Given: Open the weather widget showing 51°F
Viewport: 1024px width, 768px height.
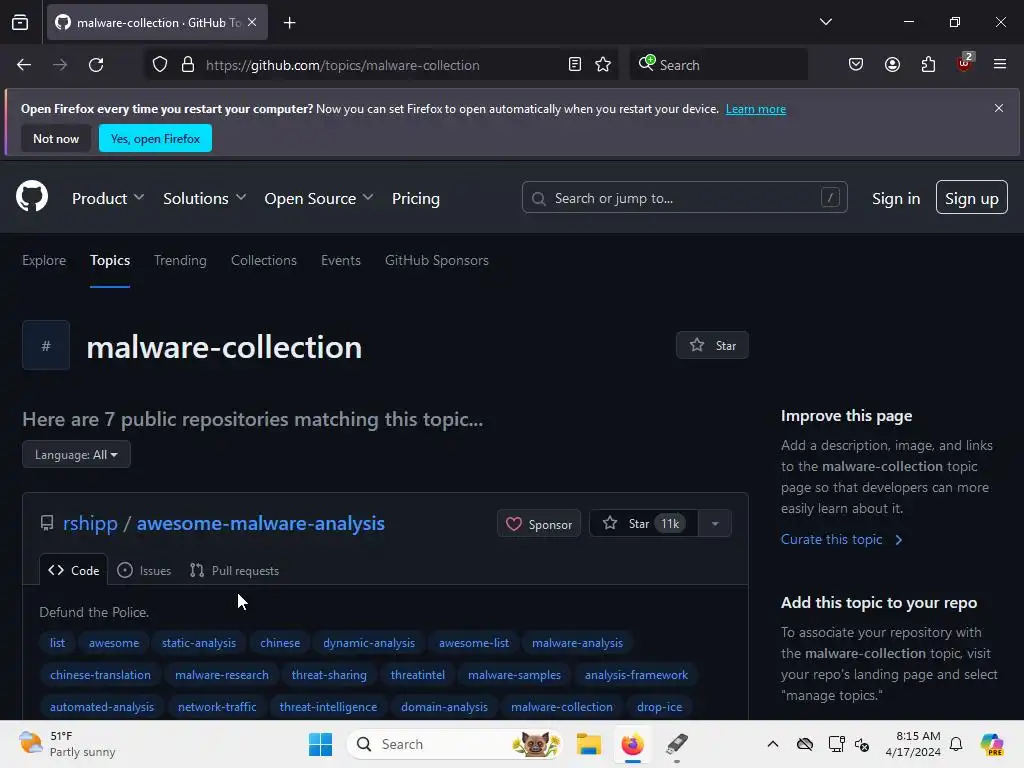Looking at the screenshot, I should coord(67,744).
